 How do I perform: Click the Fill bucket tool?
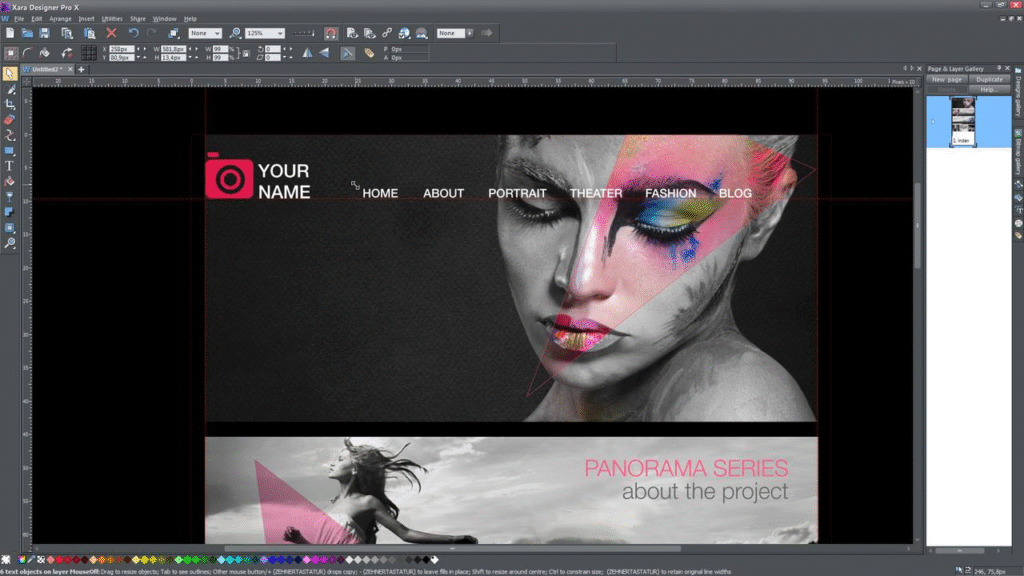10,181
